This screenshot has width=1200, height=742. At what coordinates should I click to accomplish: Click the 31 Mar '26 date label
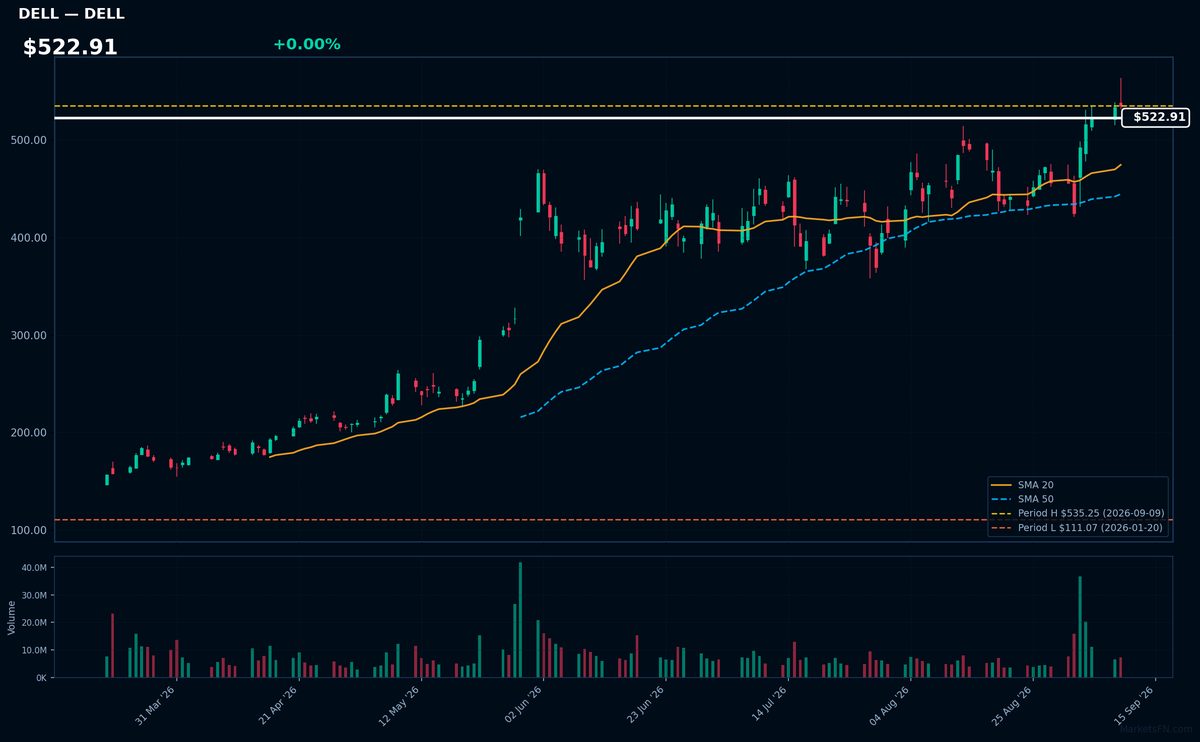tap(156, 704)
